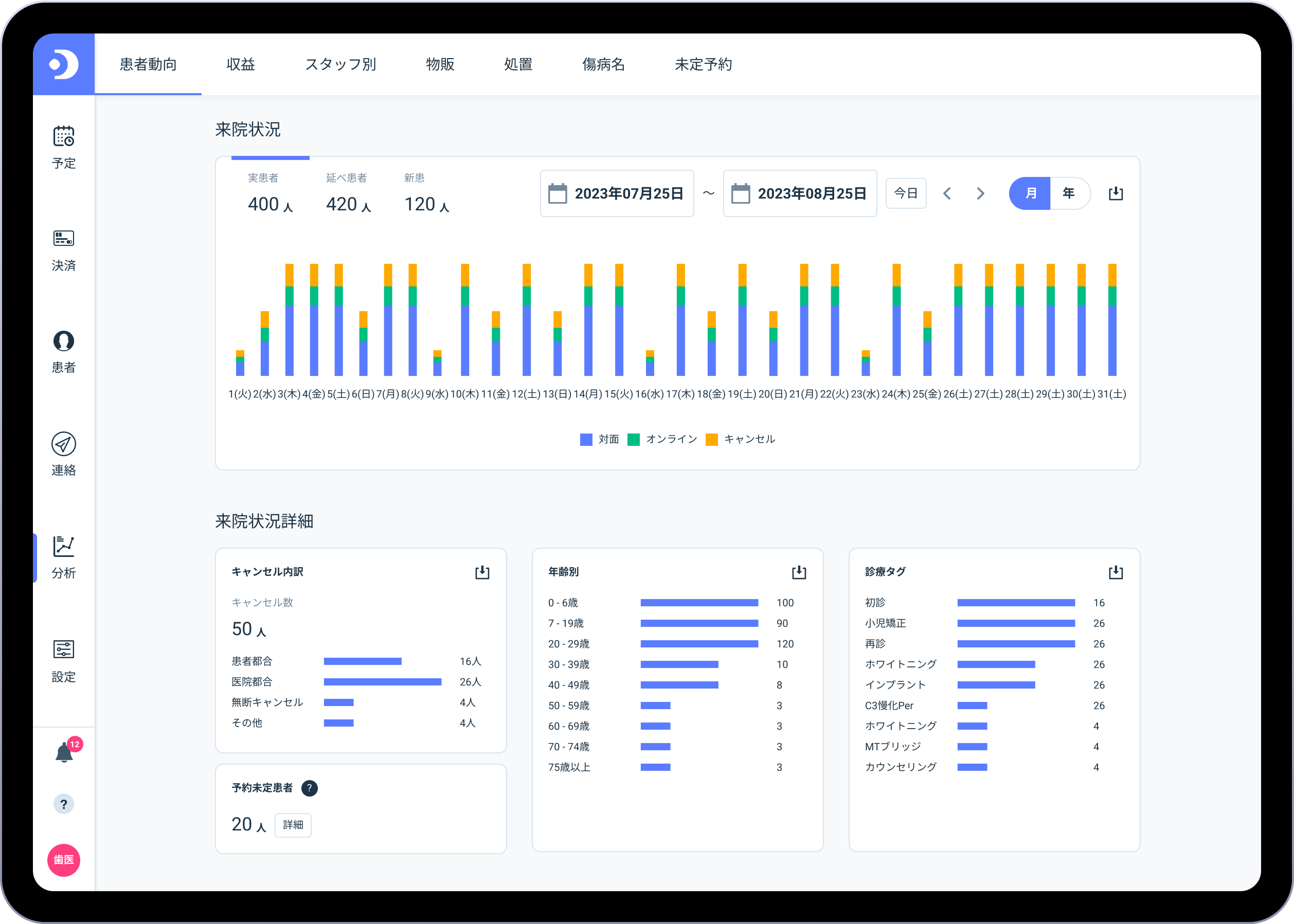
Task: Click the help tooltip beside 予約未定患者
Action: [x=309, y=788]
